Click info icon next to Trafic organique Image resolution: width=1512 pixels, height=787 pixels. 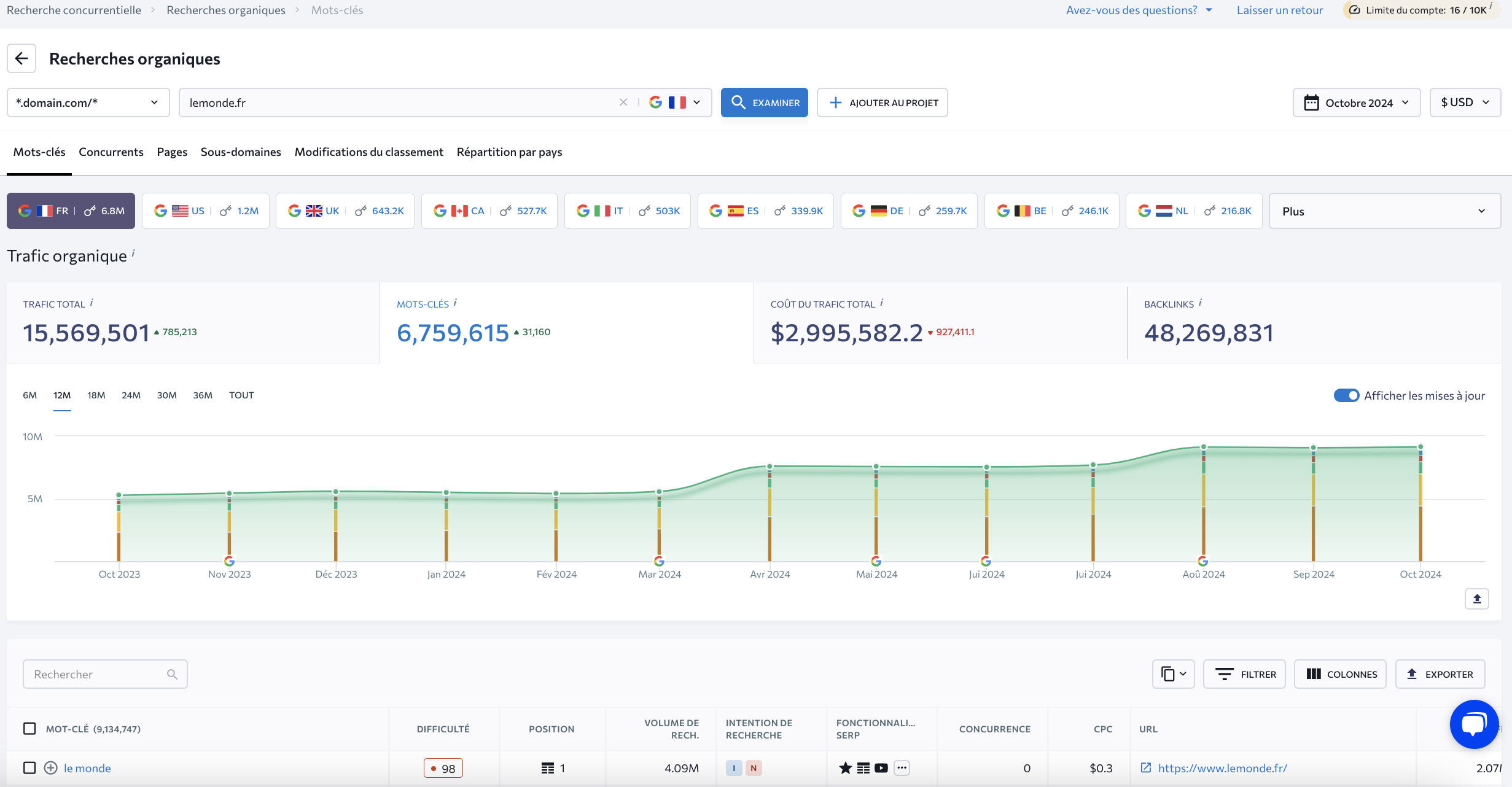click(133, 252)
